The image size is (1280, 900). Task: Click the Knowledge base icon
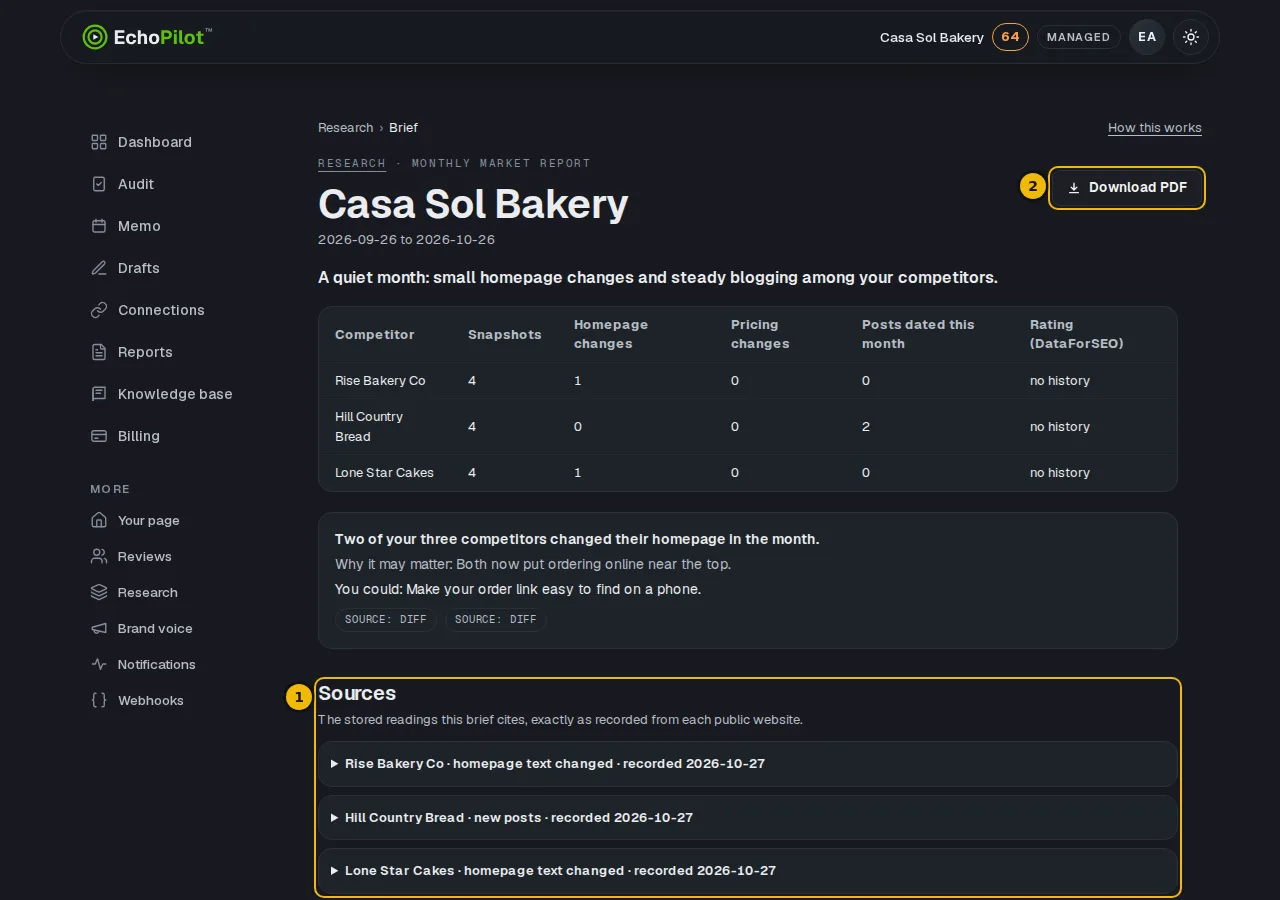point(99,394)
